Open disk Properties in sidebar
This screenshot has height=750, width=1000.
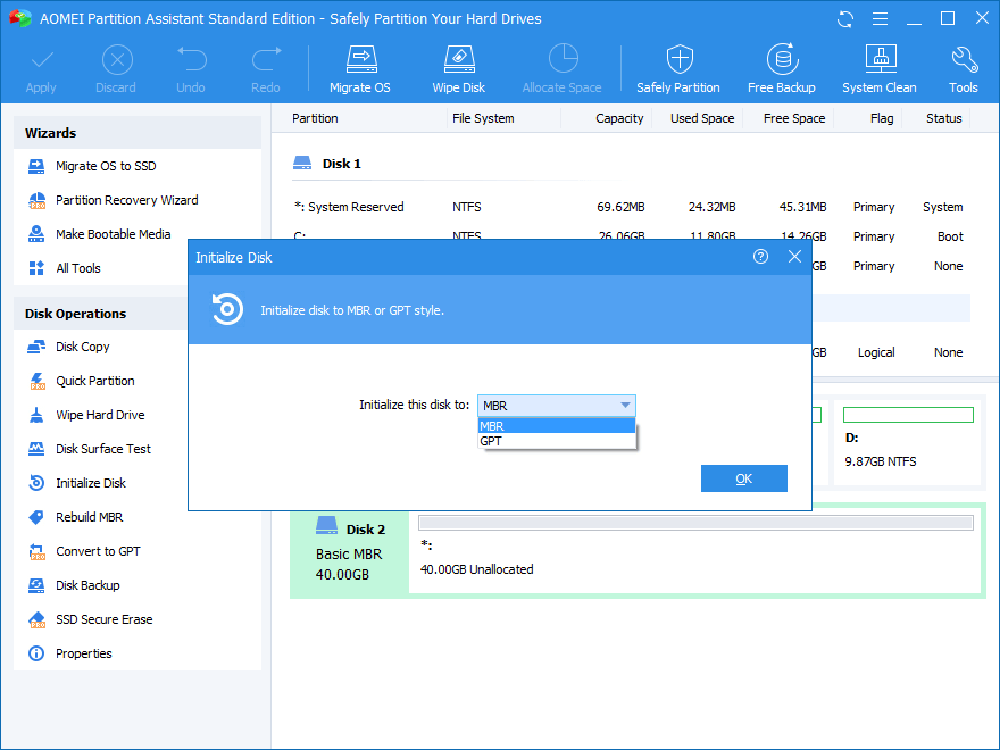click(70, 654)
